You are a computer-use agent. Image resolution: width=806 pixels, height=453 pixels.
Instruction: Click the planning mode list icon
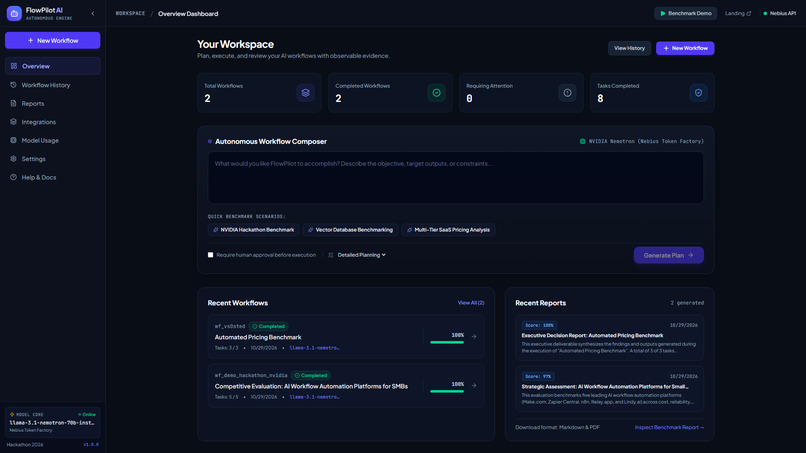coord(331,255)
